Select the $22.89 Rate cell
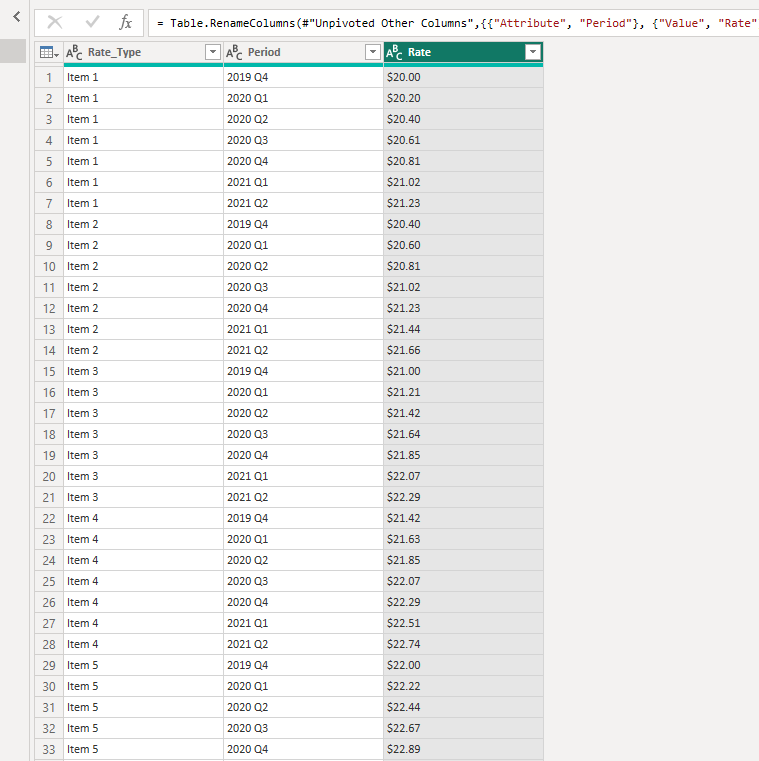759x761 pixels. coord(463,749)
